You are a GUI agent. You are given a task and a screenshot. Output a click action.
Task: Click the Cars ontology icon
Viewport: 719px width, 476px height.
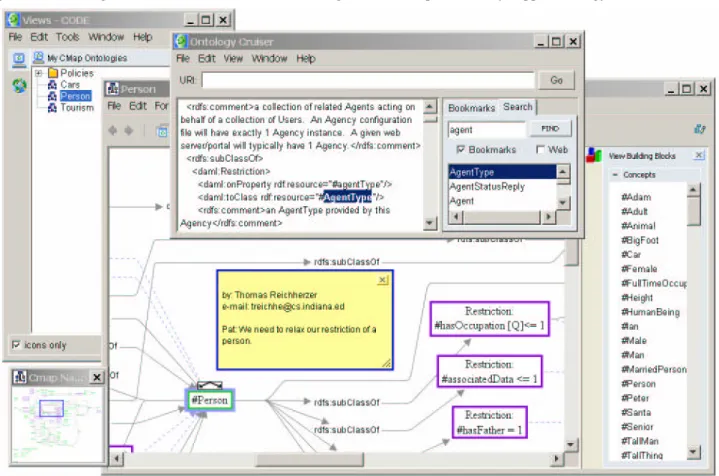[x=53, y=84]
